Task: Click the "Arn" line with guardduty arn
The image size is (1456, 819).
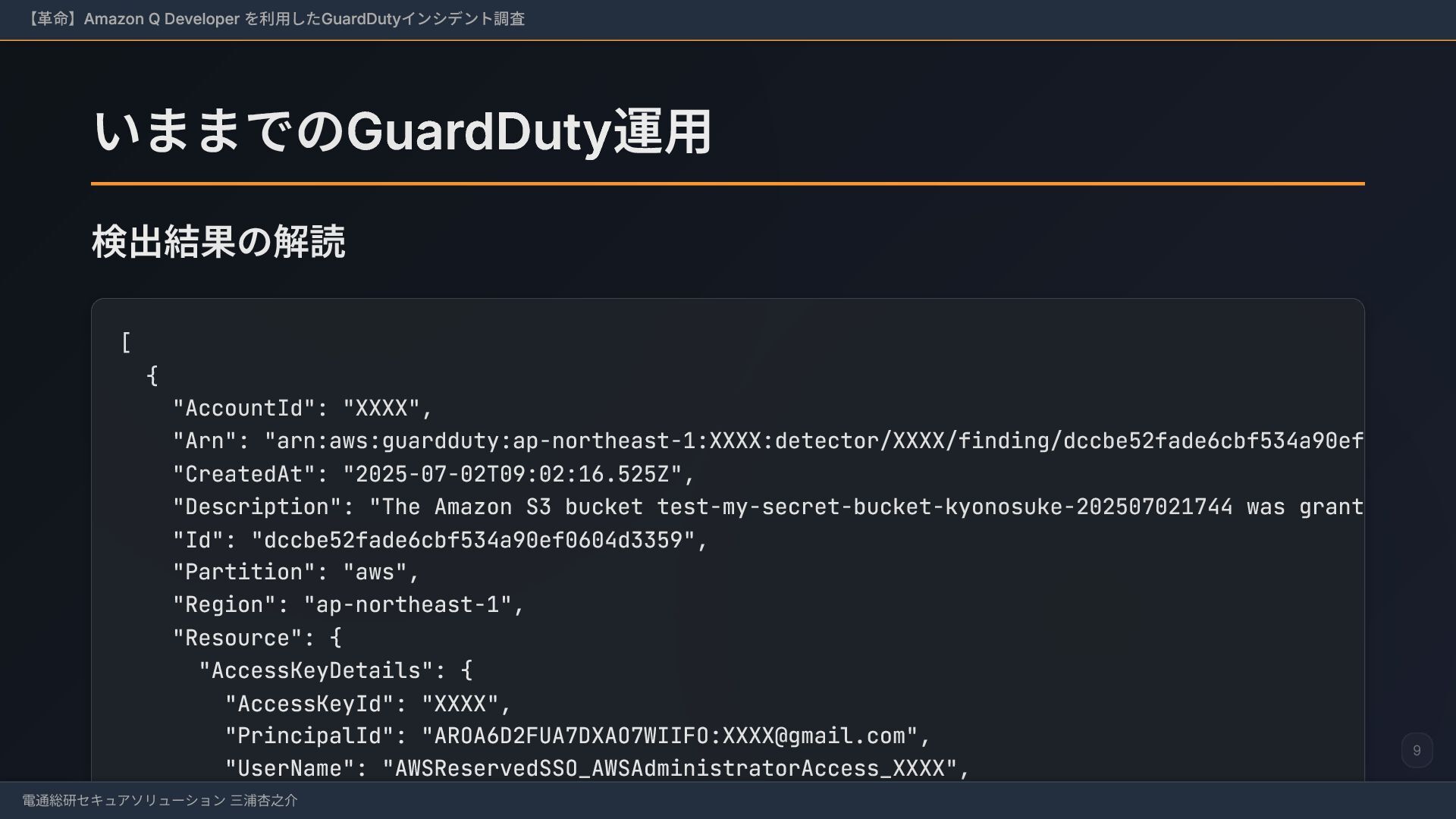Action: (768, 441)
